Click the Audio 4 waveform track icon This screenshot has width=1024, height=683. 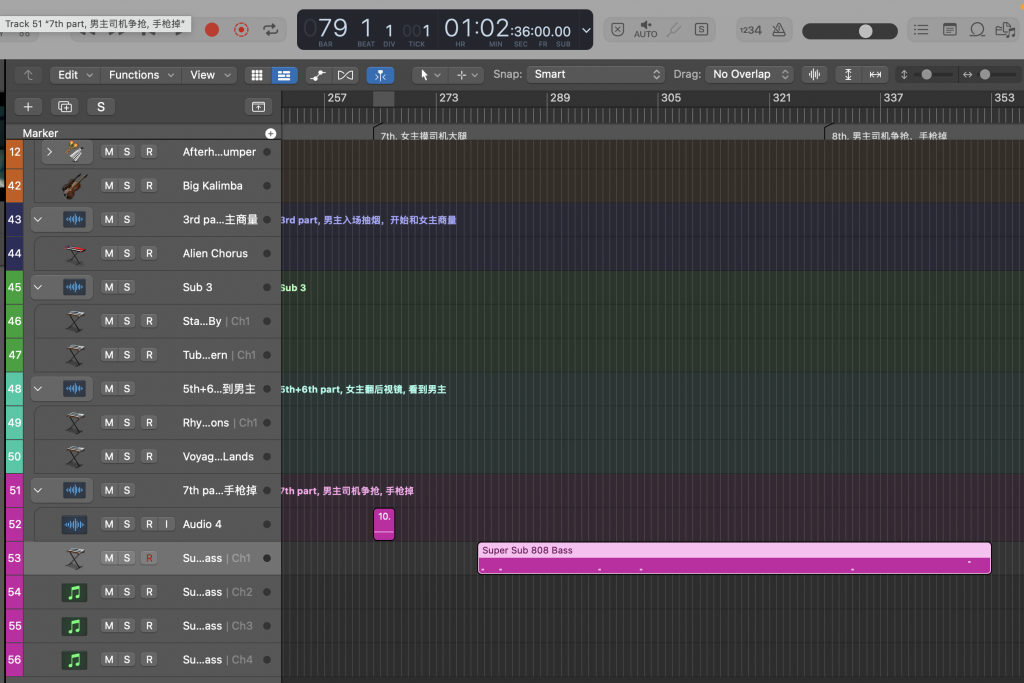click(x=74, y=524)
